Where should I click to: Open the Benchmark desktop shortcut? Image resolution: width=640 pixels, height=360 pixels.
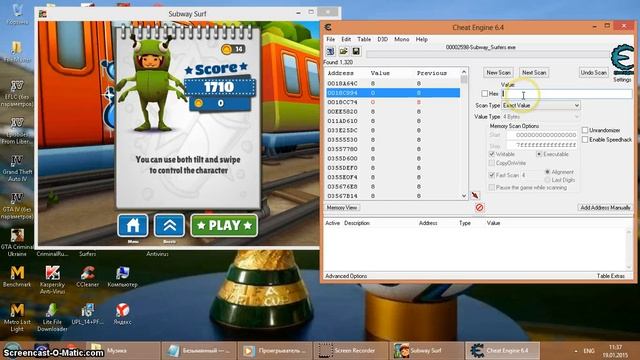tap(17, 276)
